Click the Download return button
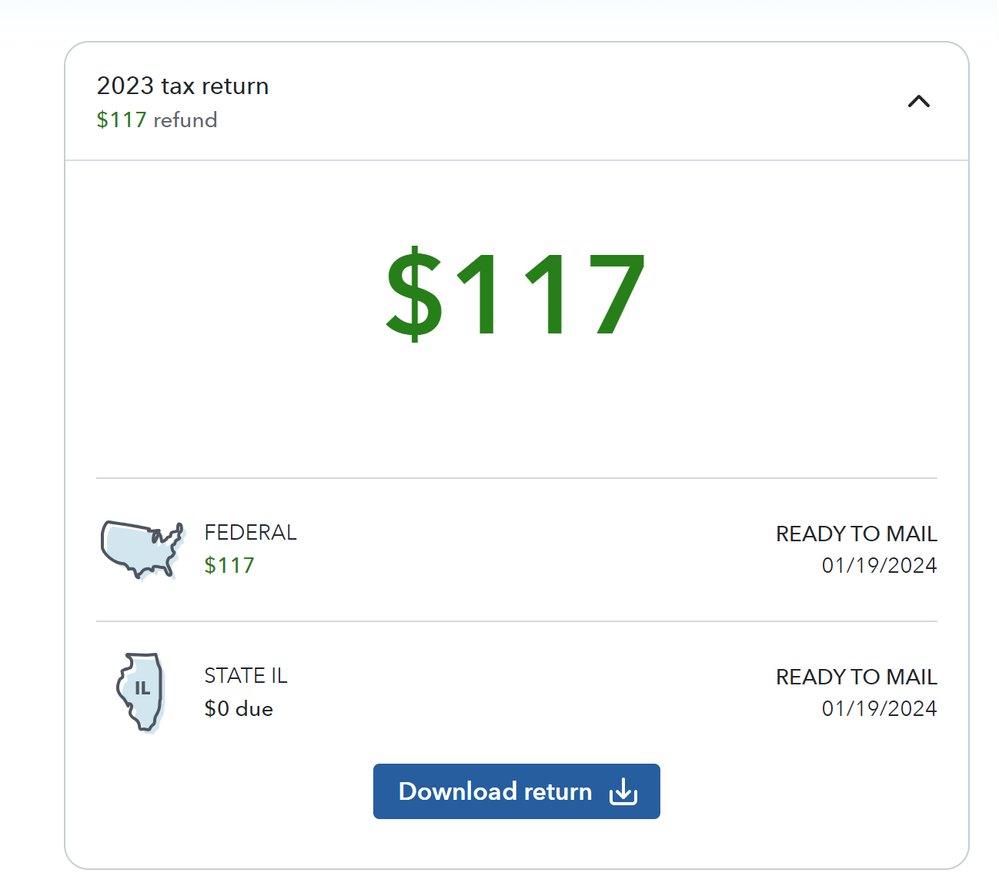This screenshot has height=887, width=999. (516, 791)
